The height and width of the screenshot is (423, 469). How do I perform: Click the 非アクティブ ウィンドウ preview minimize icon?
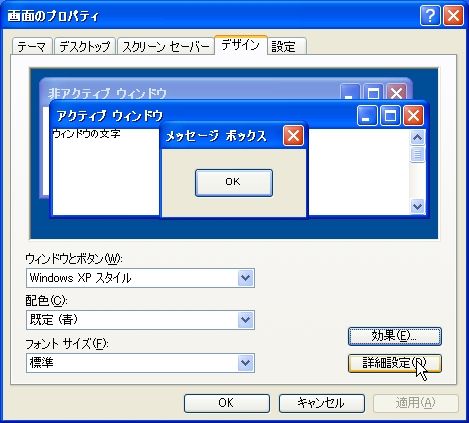350,92
